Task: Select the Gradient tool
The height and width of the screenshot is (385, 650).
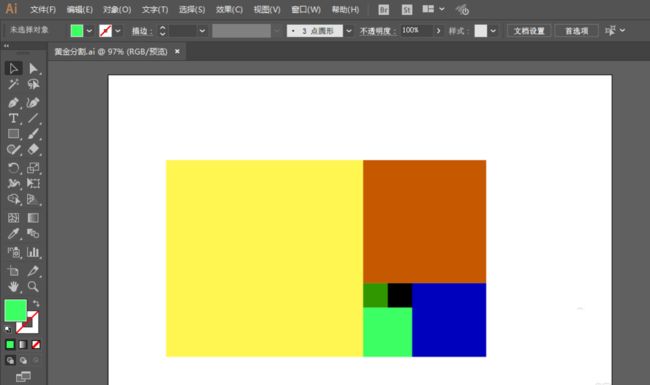Action: click(33, 218)
